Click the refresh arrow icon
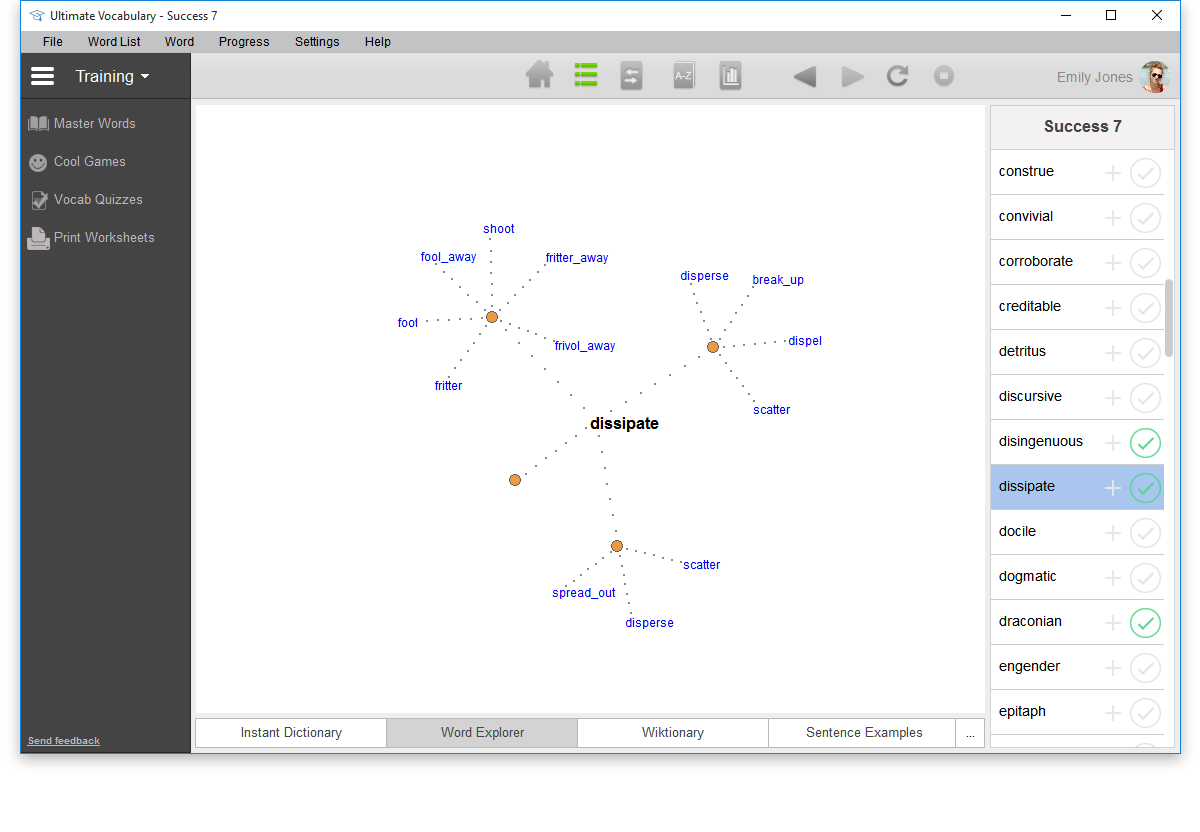This screenshot has height=832, width=1200. point(897,76)
